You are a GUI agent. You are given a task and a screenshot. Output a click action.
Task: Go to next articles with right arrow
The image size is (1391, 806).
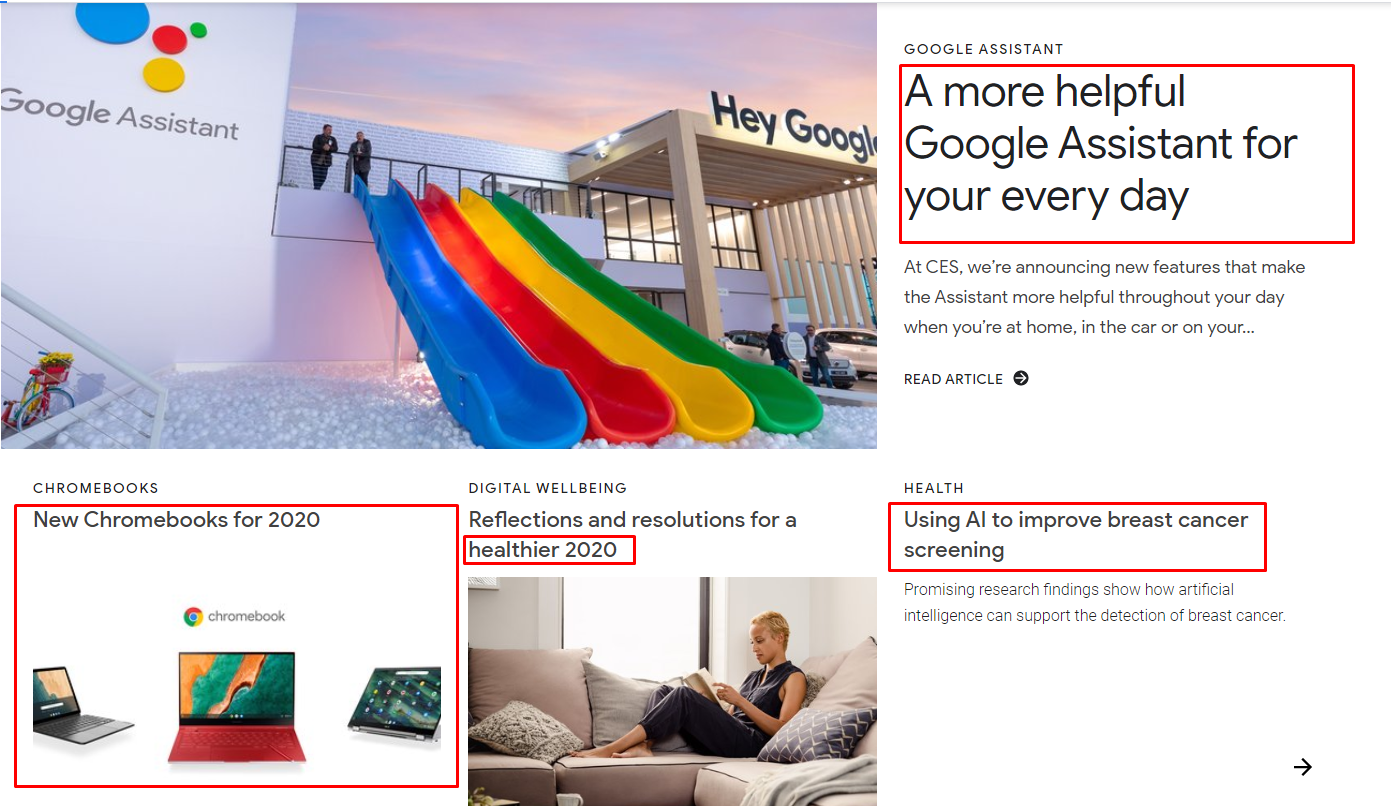(x=1302, y=767)
